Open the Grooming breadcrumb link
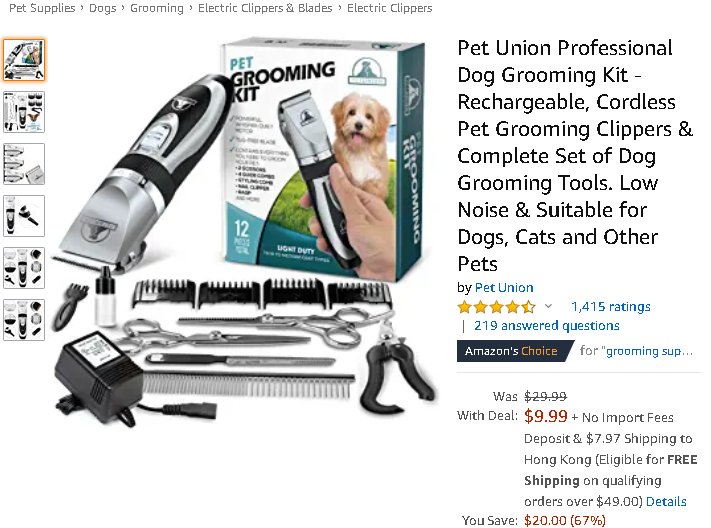 pos(157,8)
